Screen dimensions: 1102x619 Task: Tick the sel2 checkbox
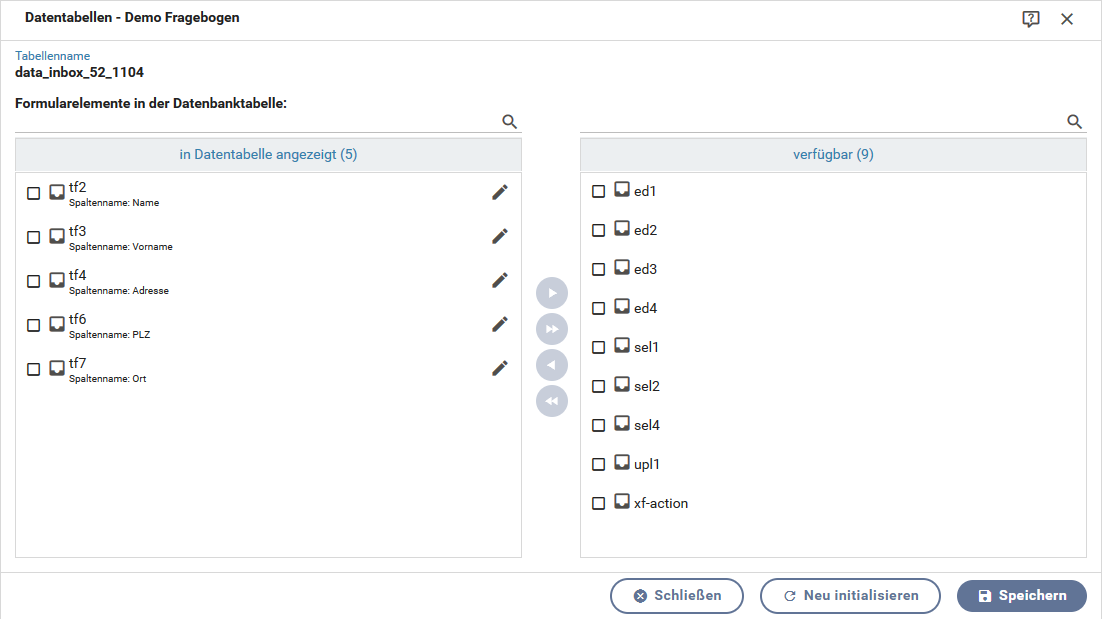[599, 387]
